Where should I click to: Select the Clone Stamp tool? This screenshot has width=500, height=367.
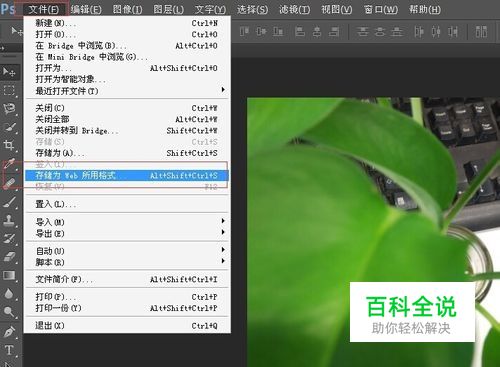[x=9, y=220]
